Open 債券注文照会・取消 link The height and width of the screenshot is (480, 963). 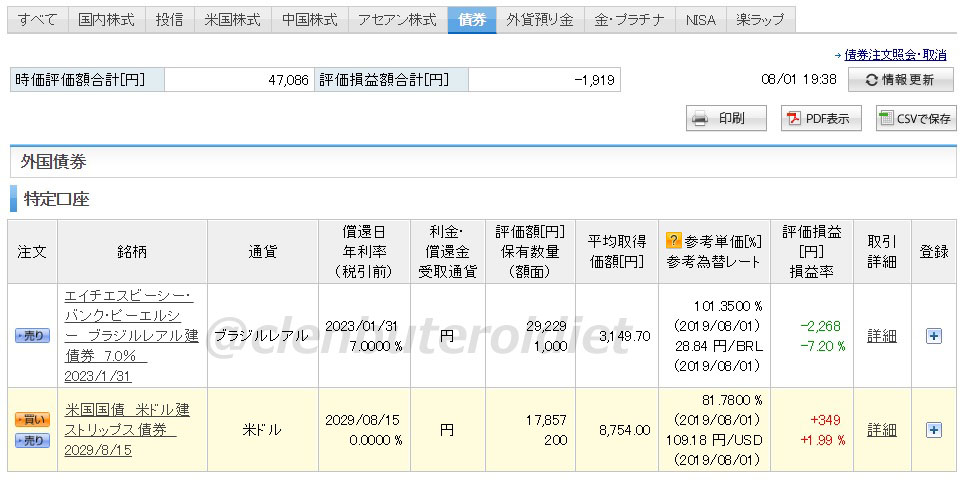pyautogui.click(x=895, y=55)
